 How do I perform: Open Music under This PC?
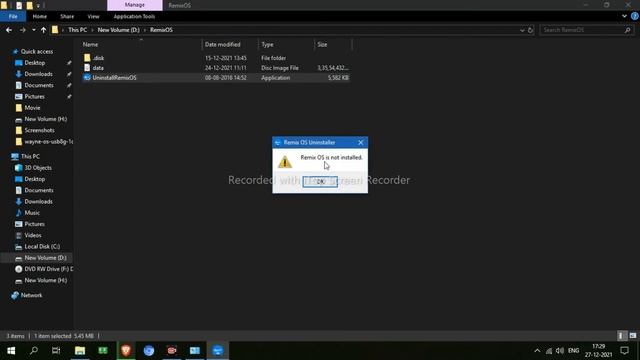pyautogui.click(x=32, y=213)
